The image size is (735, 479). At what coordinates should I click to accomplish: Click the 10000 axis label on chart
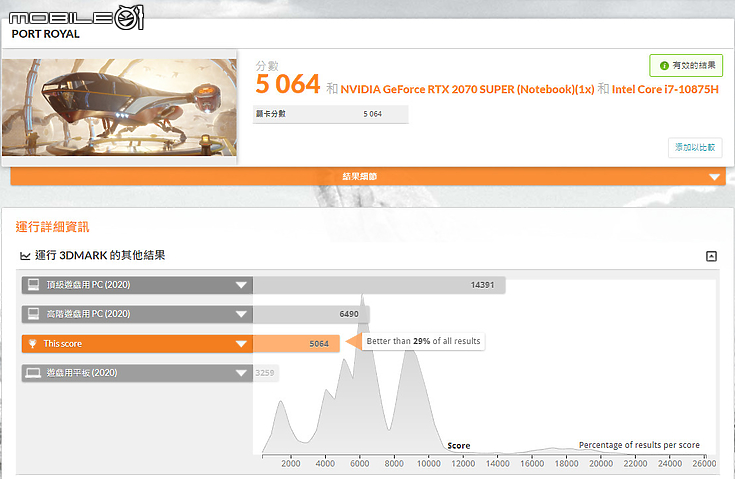tap(428, 464)
